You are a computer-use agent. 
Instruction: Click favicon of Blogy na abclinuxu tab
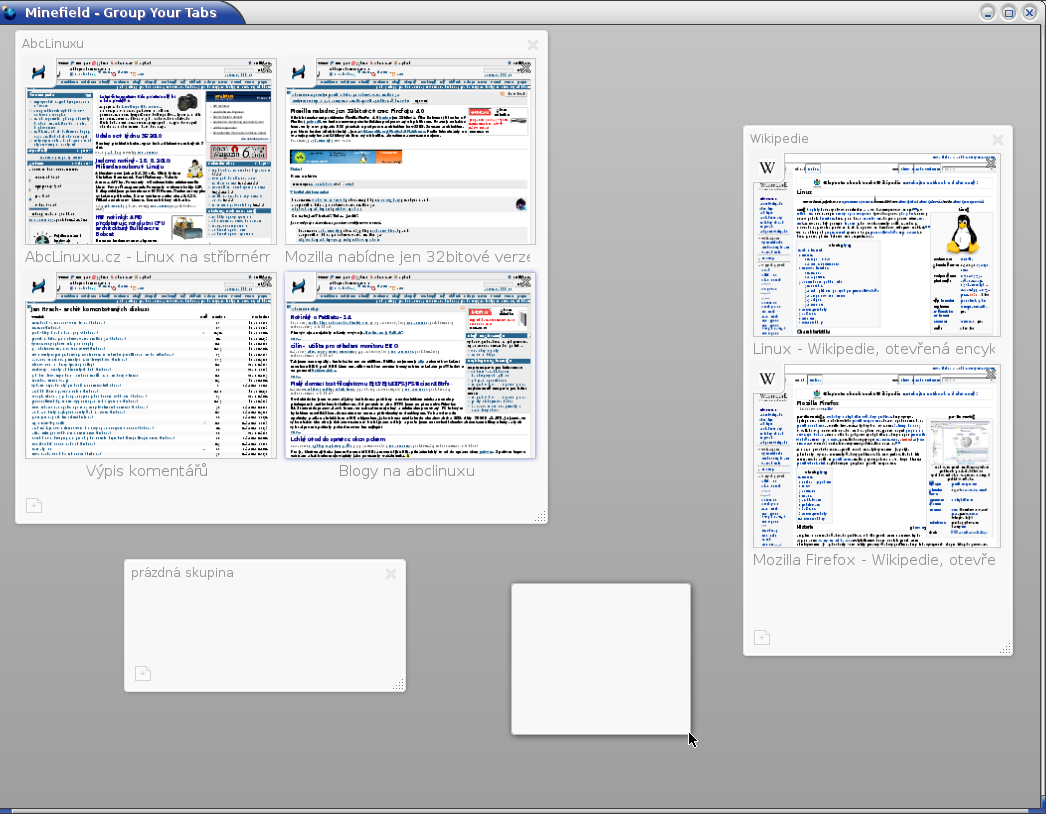point(298,286)
